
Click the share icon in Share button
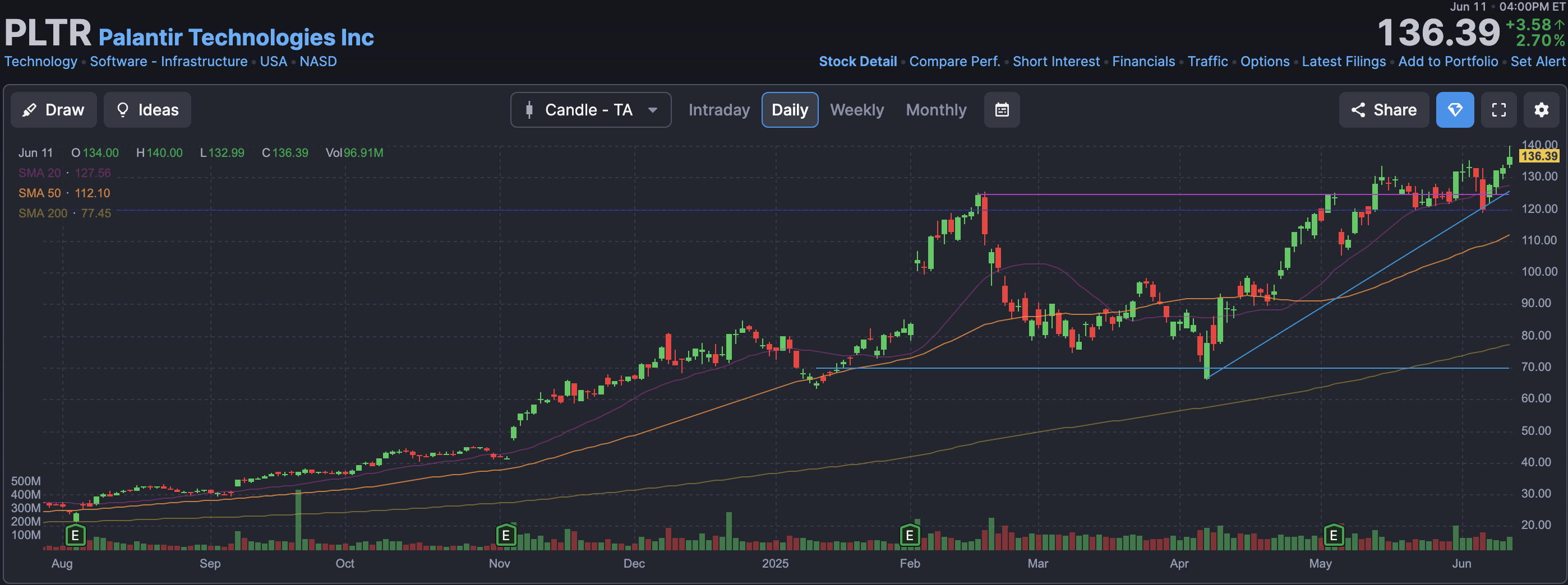[1358, 110]
